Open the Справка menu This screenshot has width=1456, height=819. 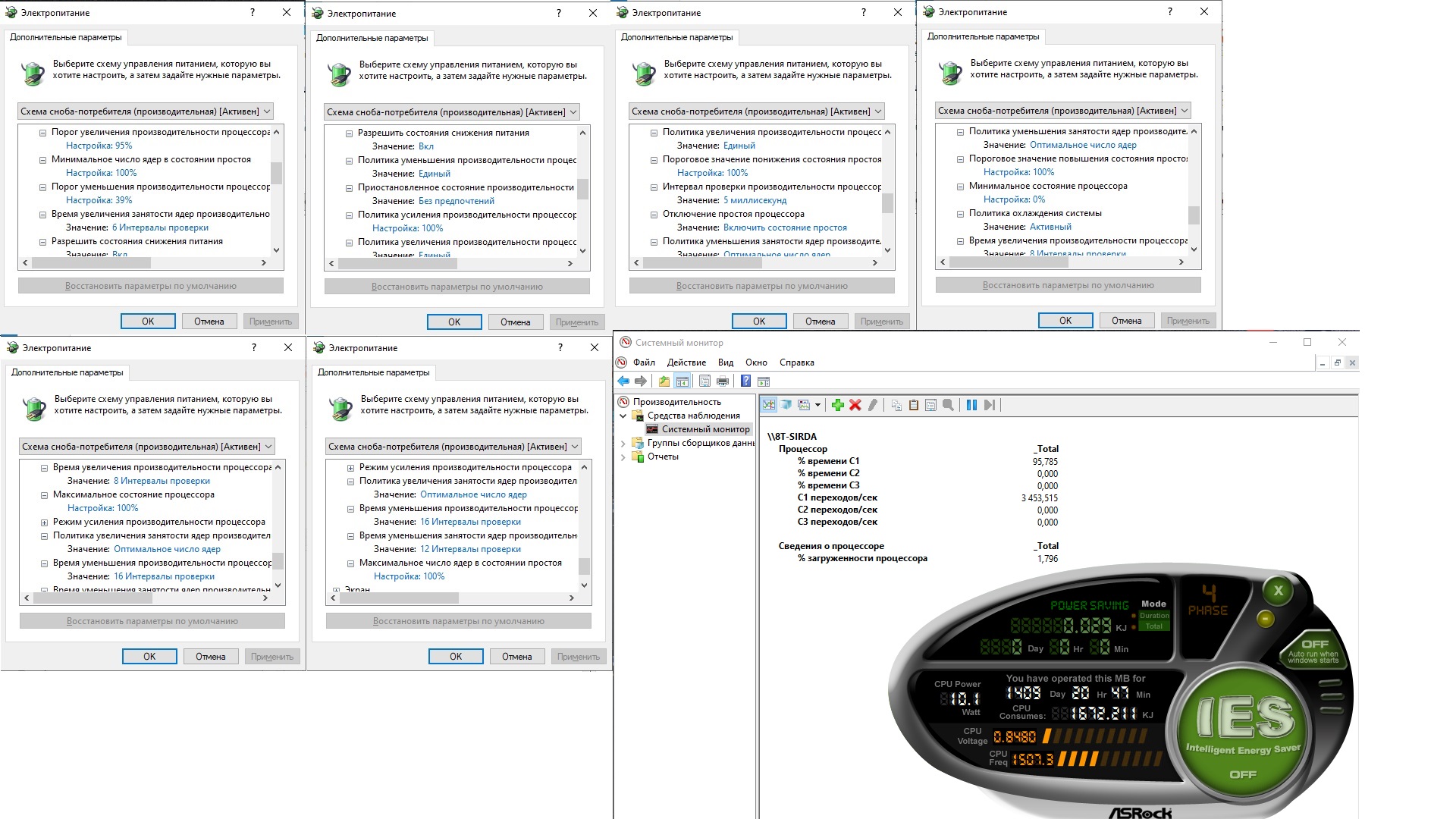(796, 362)
